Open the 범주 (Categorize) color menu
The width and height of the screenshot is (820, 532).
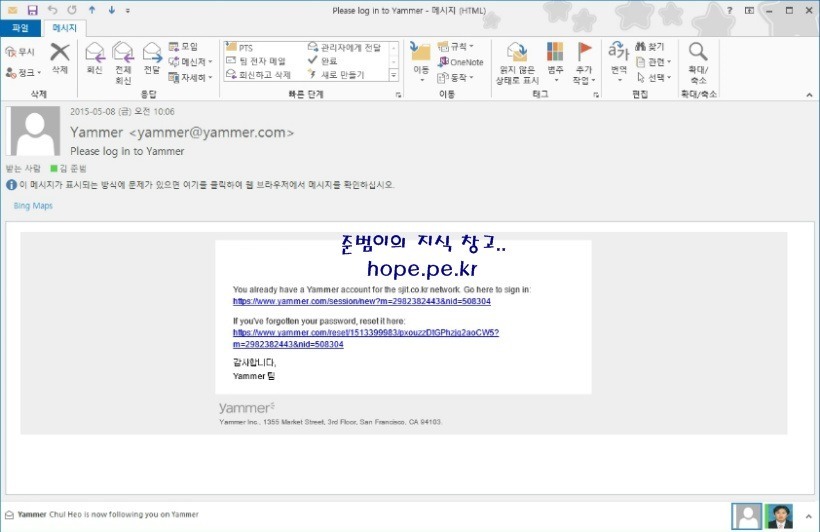point(555,63)
